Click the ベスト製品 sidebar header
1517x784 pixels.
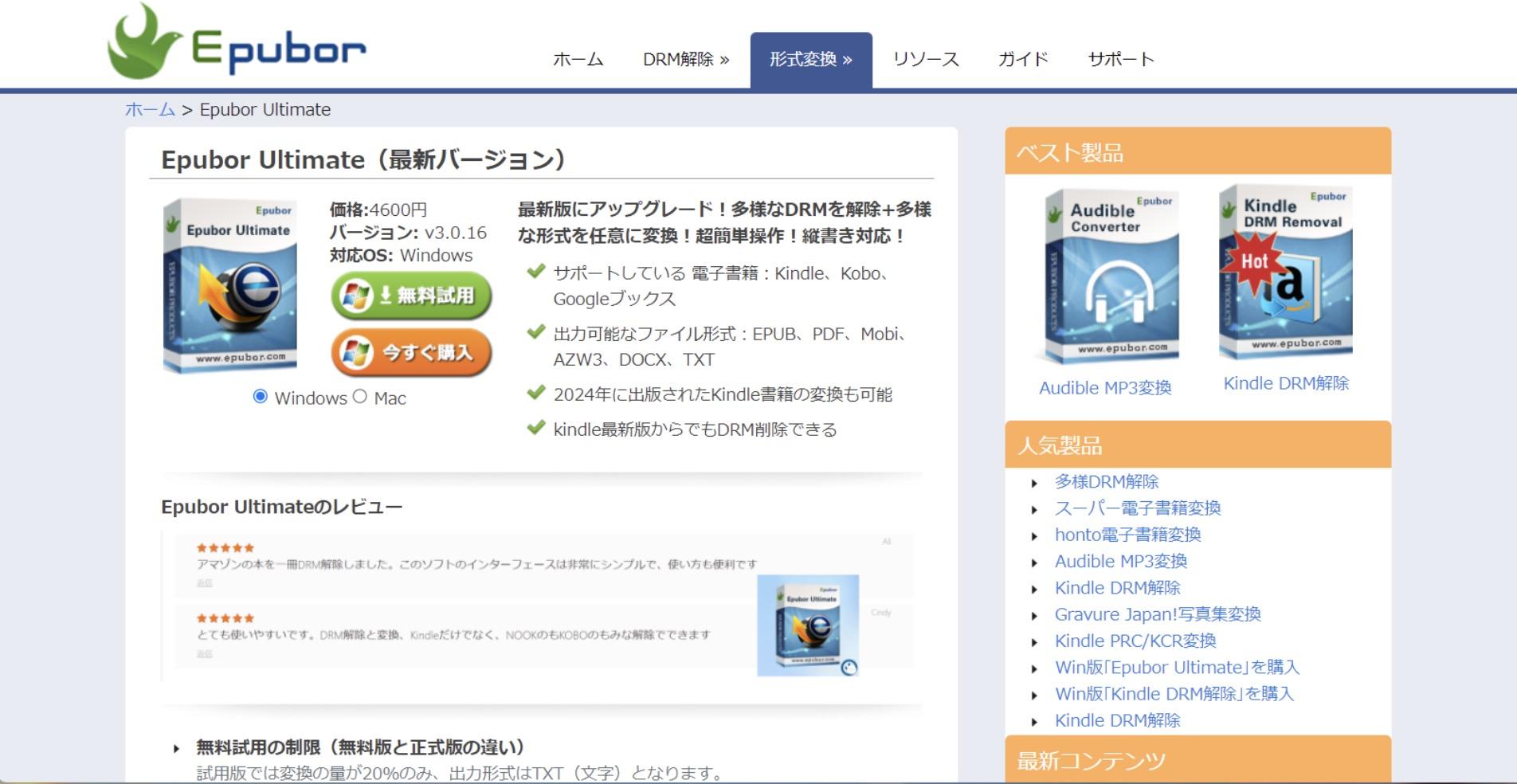coord(1198,151)
